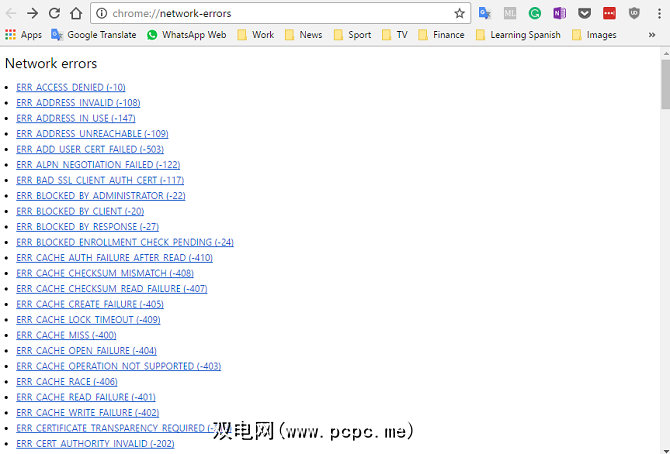The width and height of the screenshot is (670, 454).
Task: Open ERR_CERT_AUTHORITY_INVALID (-202) link
Action: click(x=95, y=444)
